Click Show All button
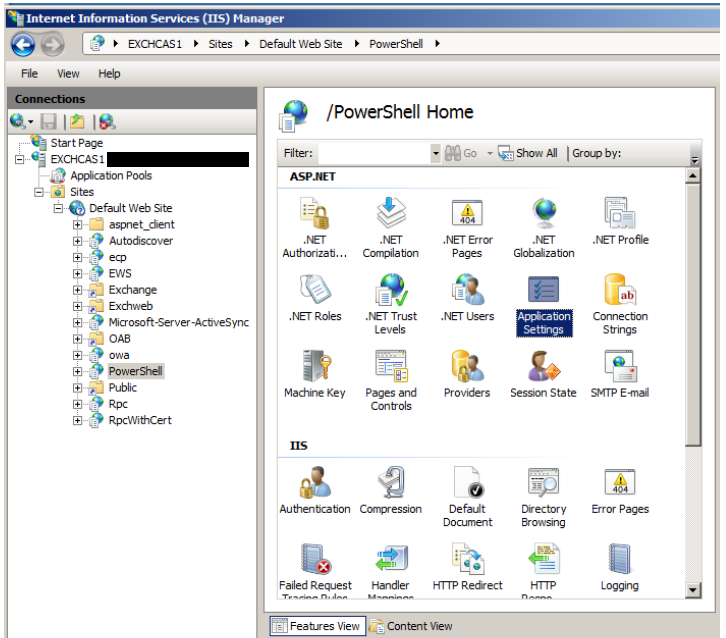This screenshot has width=726, height=638. 528,153
